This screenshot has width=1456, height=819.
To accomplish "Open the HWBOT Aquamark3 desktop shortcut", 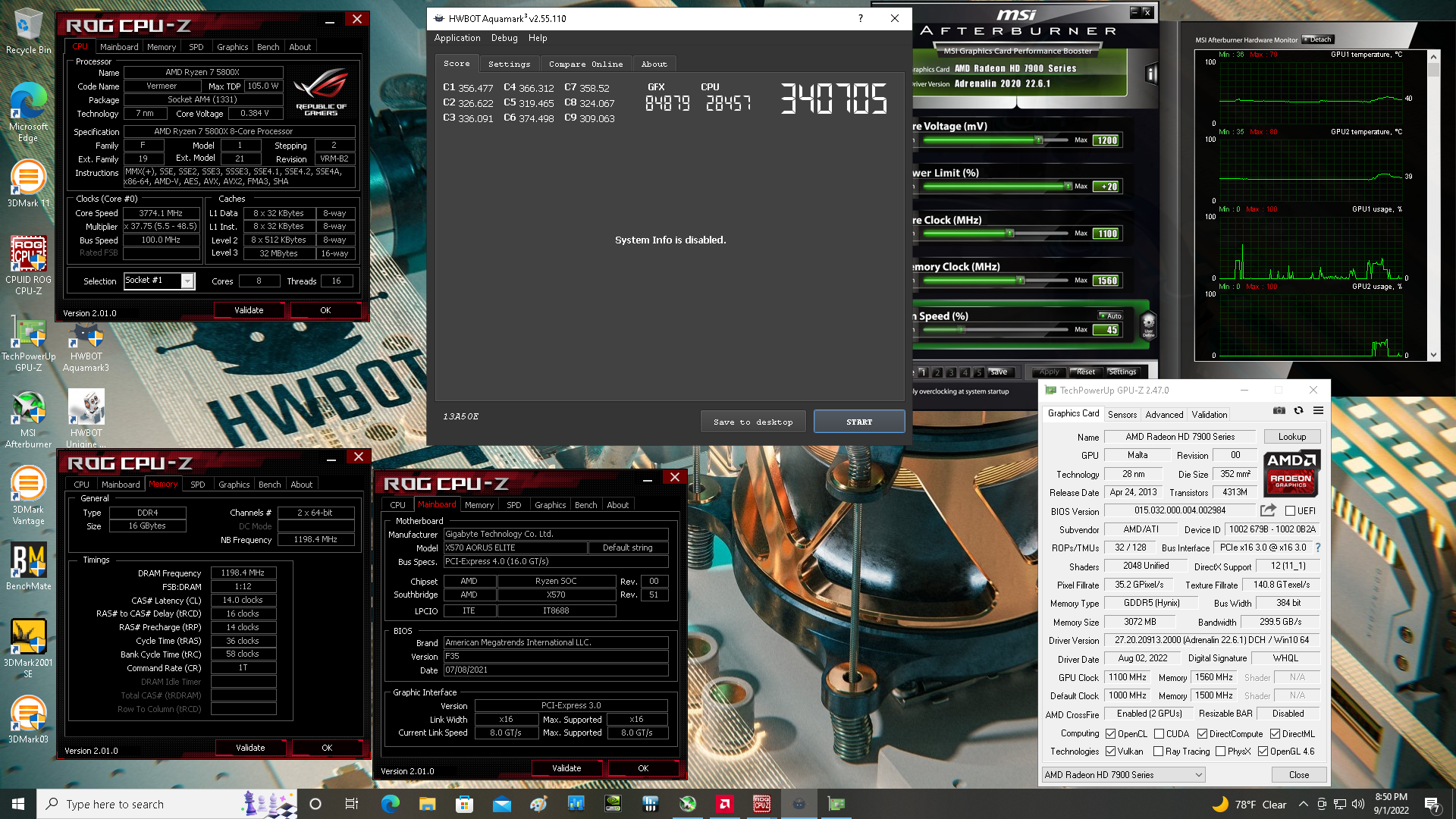I will [86, 345].
